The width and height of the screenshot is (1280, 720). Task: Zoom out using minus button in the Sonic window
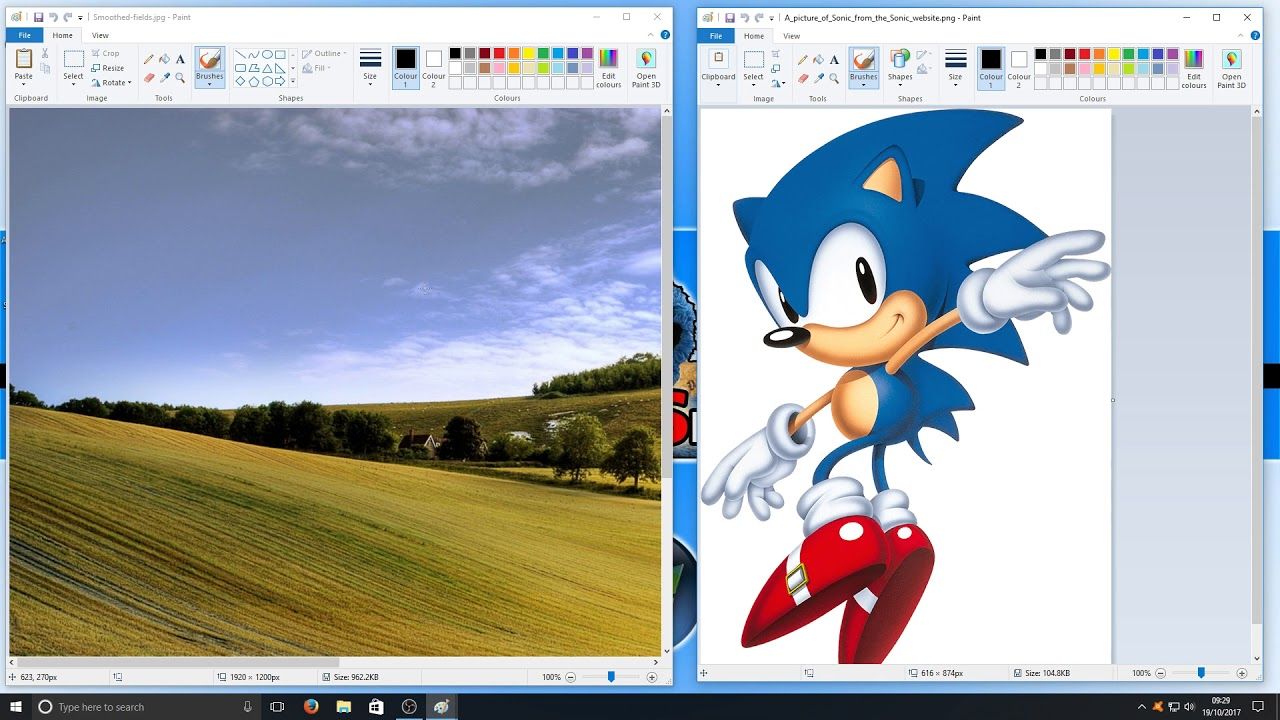[1161, 673]
